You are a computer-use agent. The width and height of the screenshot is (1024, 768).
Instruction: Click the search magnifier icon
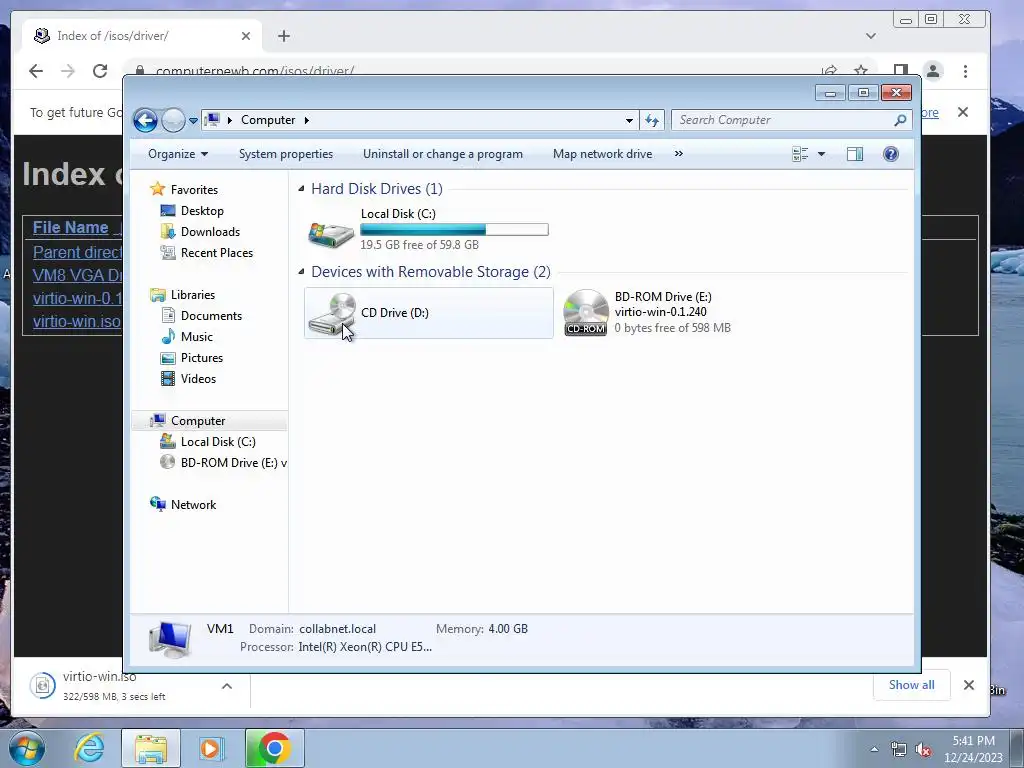click(901, 120)
